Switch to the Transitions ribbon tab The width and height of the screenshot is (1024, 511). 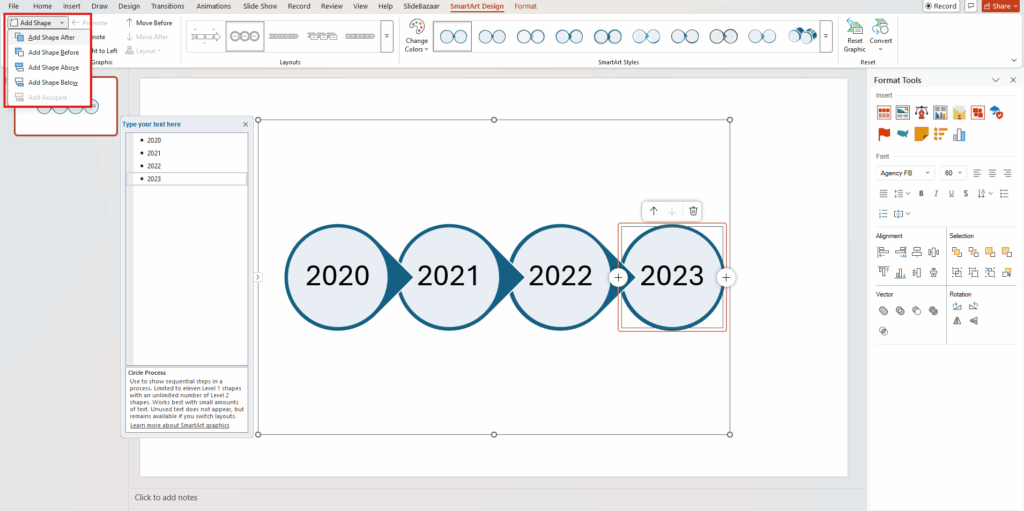167,6
